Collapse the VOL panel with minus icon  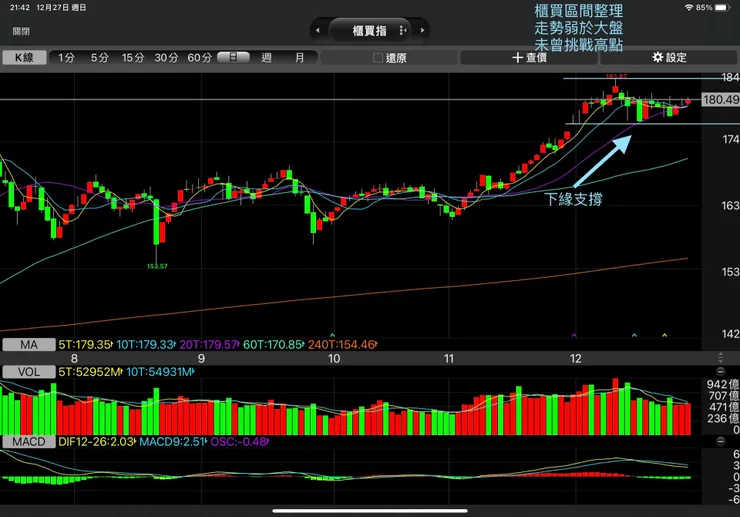pyautogui.click(x=721, y=372)
